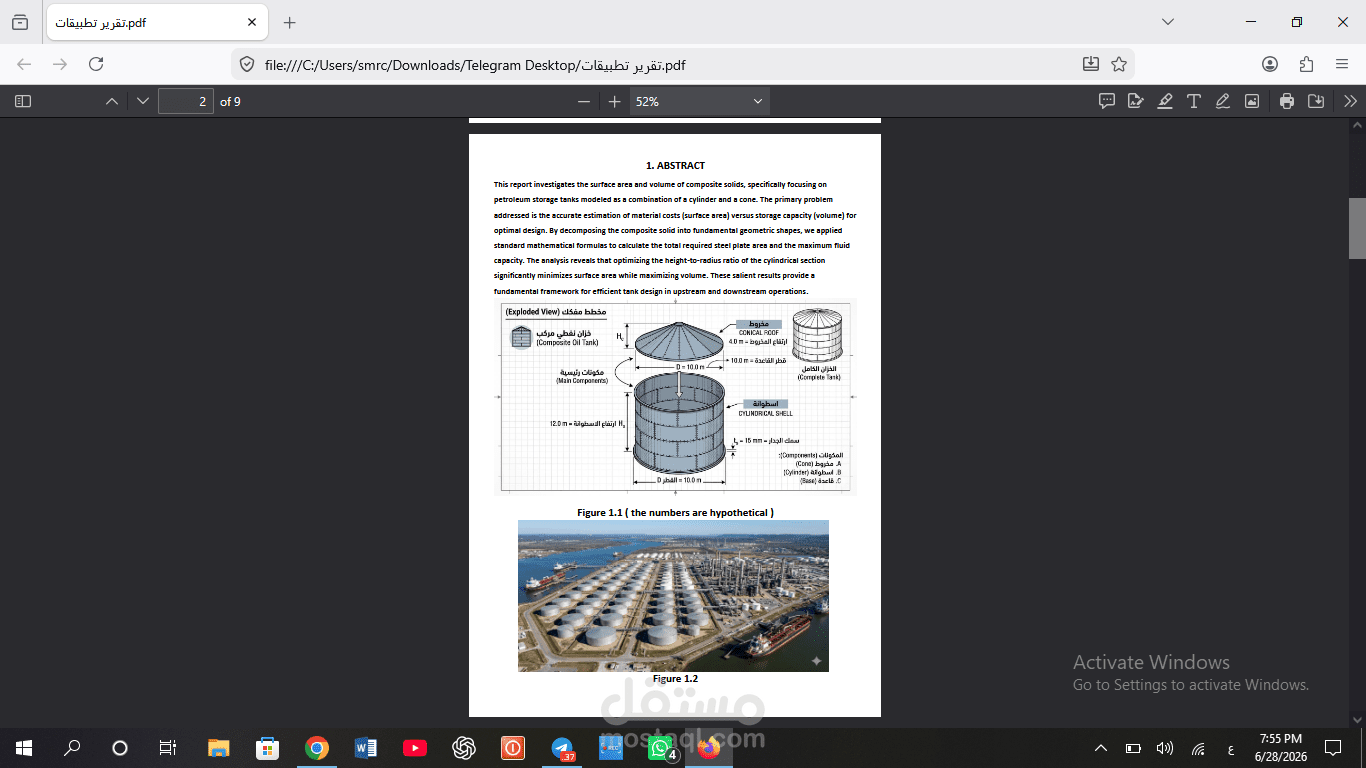Zoom out of the PDF document
This screenshot has height=768, width=1366.
click(584, 101)
